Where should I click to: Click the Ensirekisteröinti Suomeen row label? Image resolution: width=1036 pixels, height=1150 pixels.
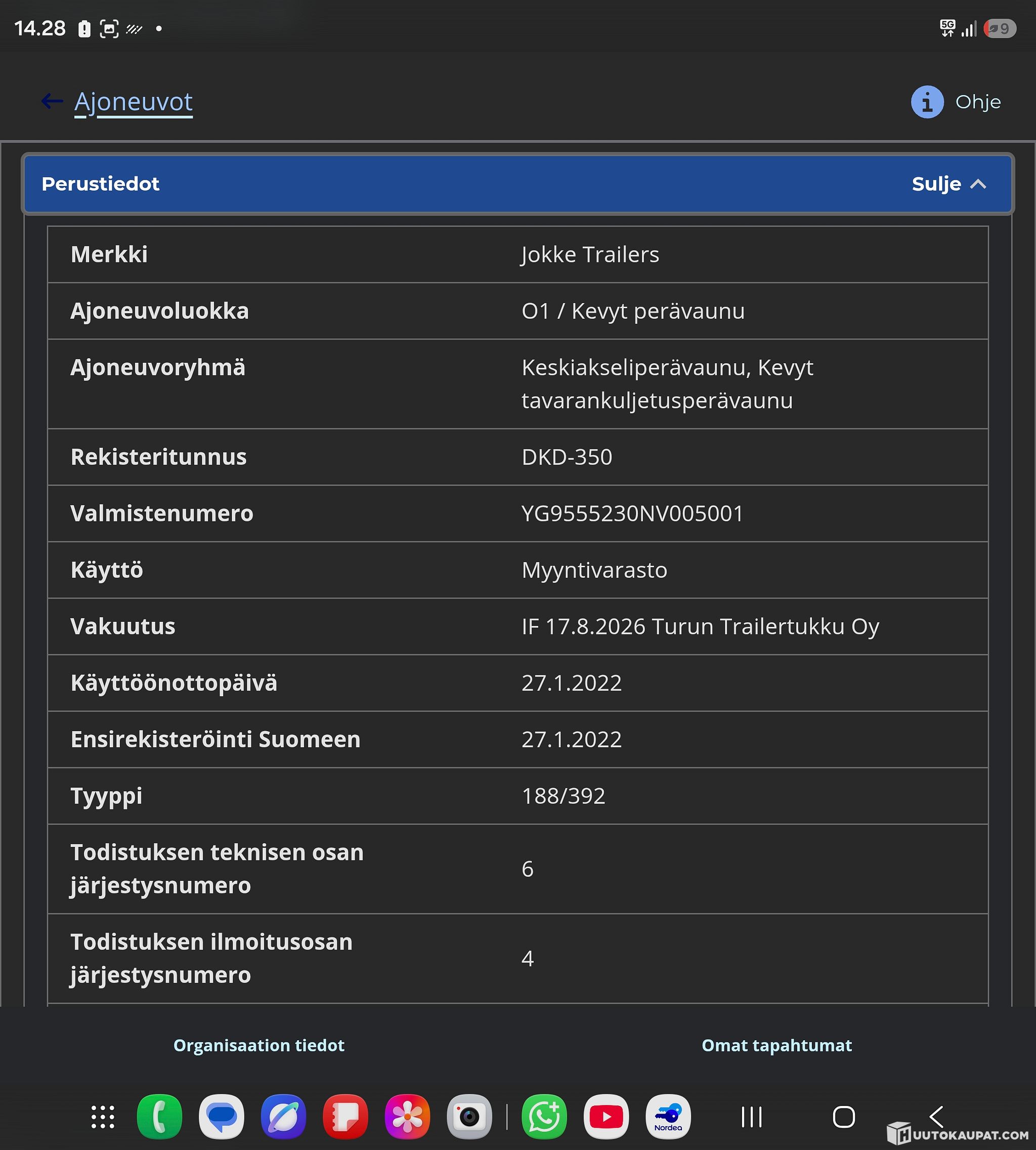point(215,739)
